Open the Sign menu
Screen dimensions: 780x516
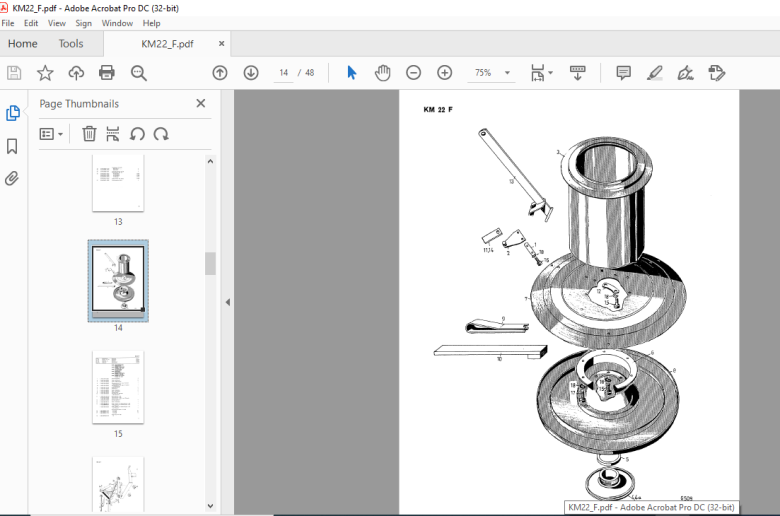84,23
